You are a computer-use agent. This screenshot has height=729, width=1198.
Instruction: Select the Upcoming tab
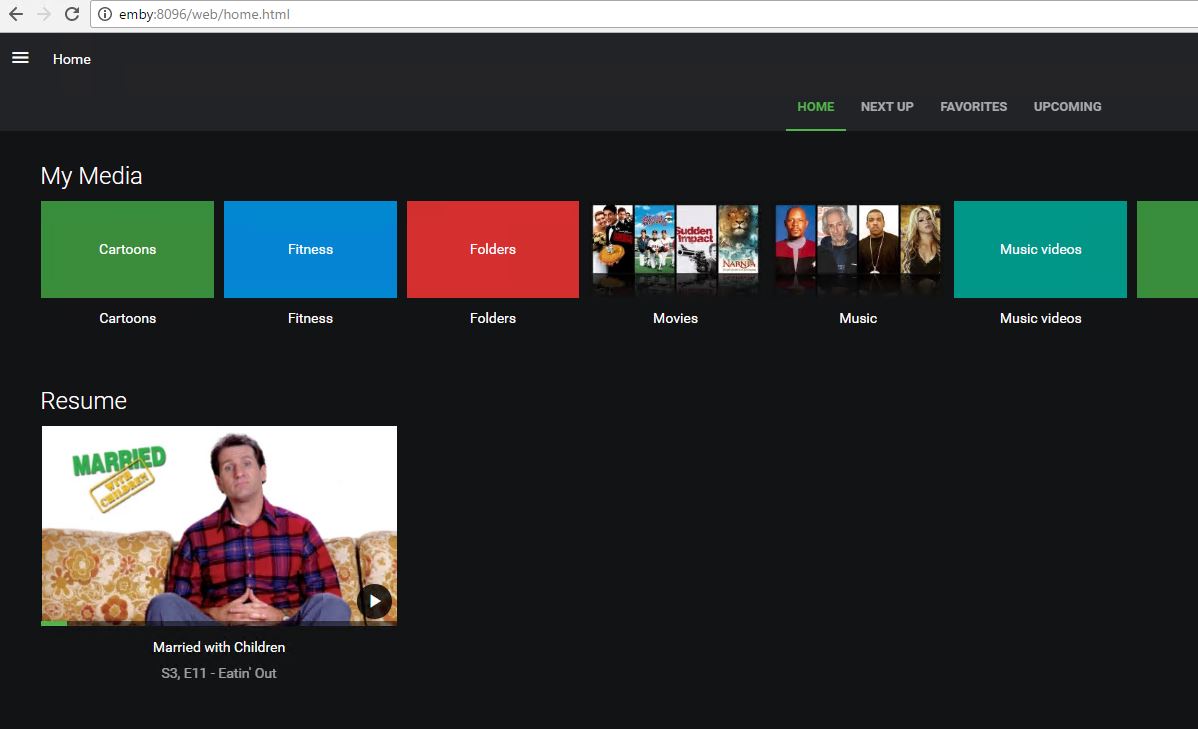click(1067, 107)
